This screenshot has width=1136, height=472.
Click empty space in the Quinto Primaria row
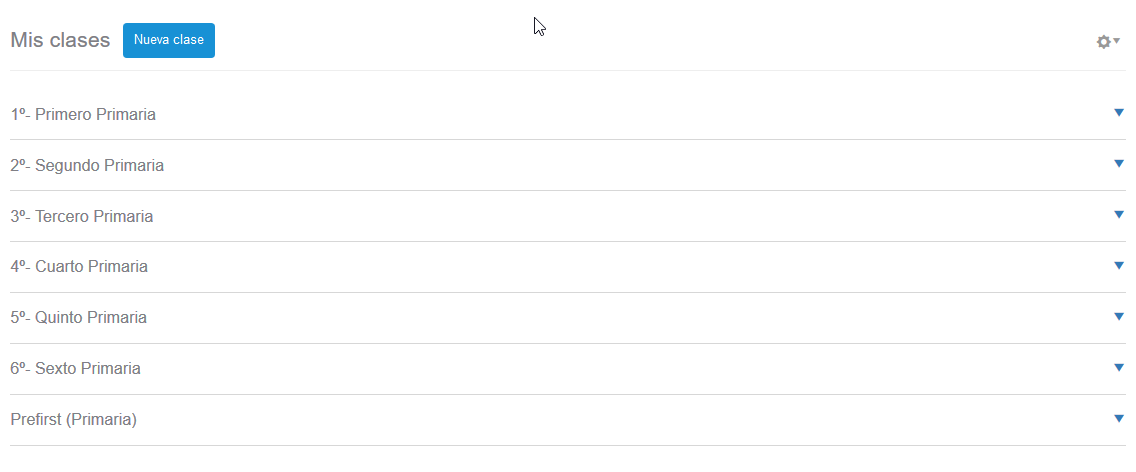600,318
